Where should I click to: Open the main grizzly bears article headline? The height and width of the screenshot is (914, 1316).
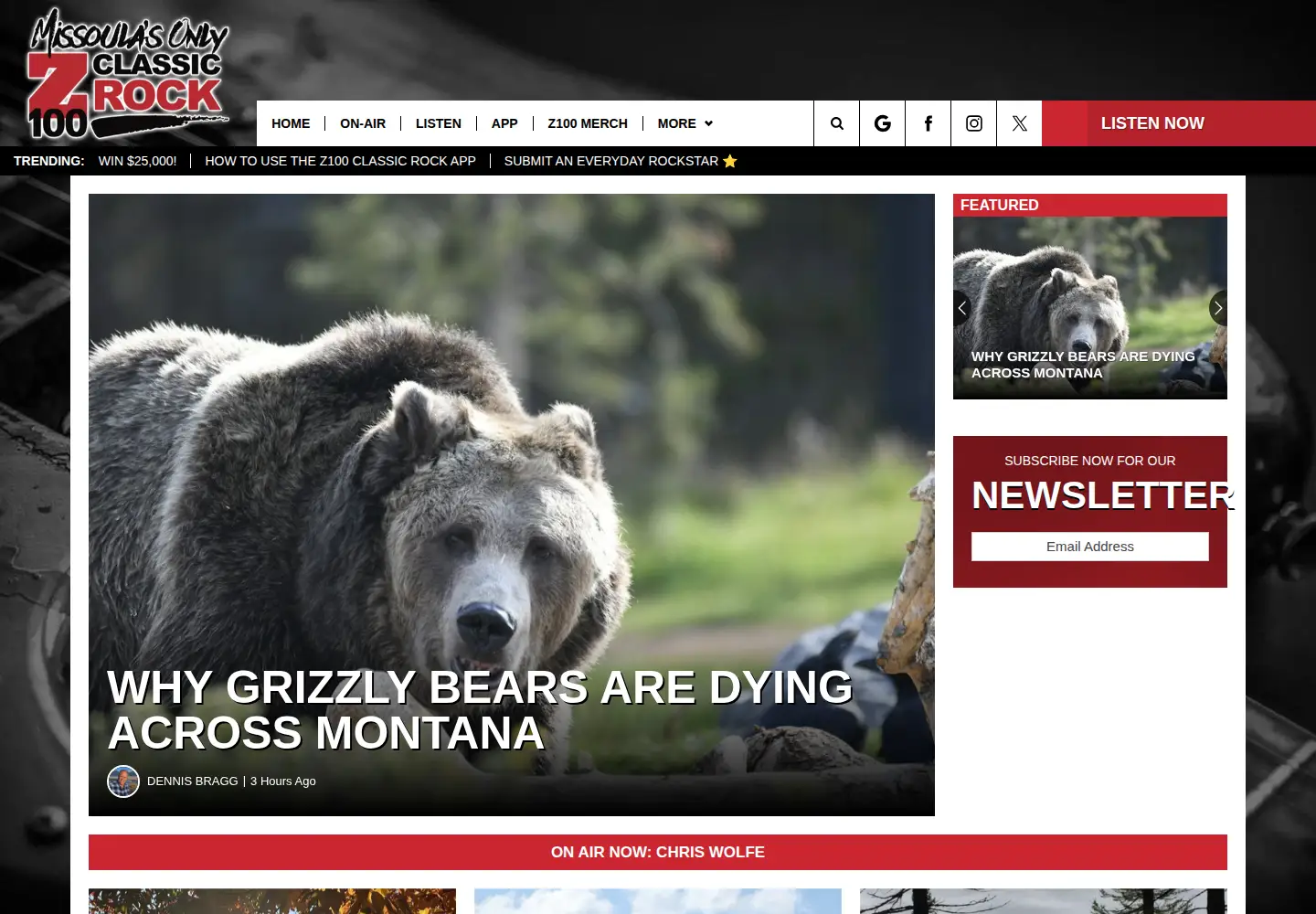(480, 710)
